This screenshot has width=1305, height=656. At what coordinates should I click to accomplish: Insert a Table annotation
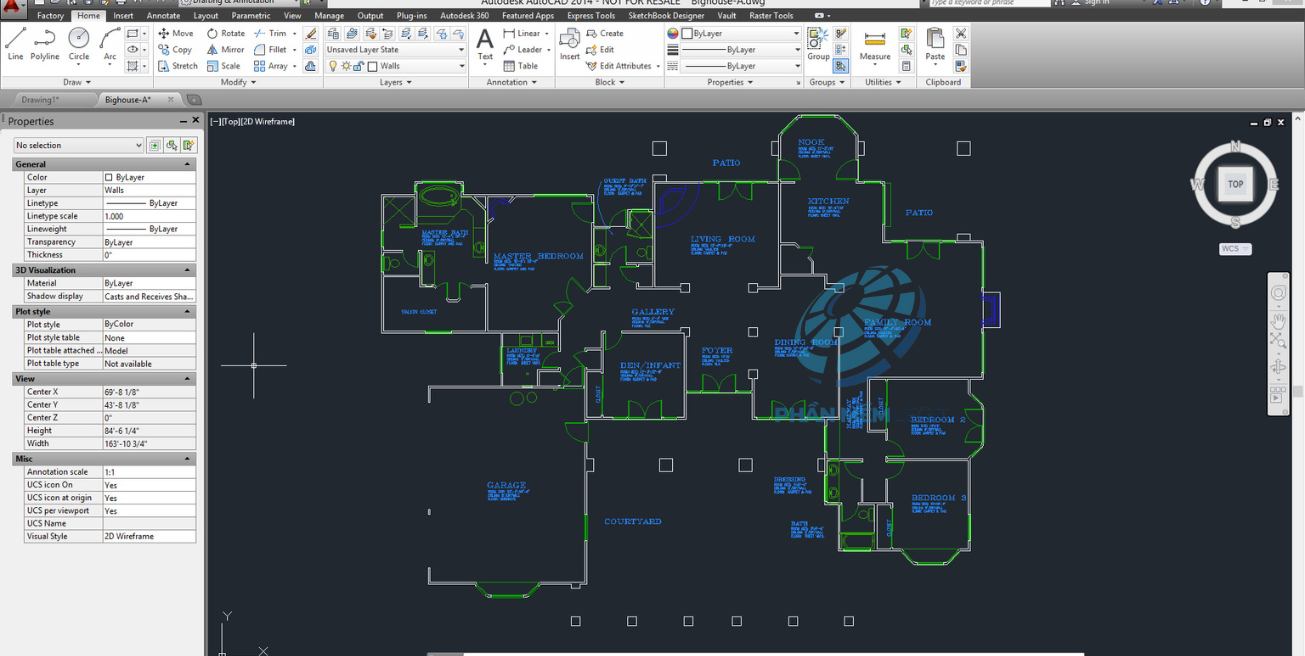point(521,66)
